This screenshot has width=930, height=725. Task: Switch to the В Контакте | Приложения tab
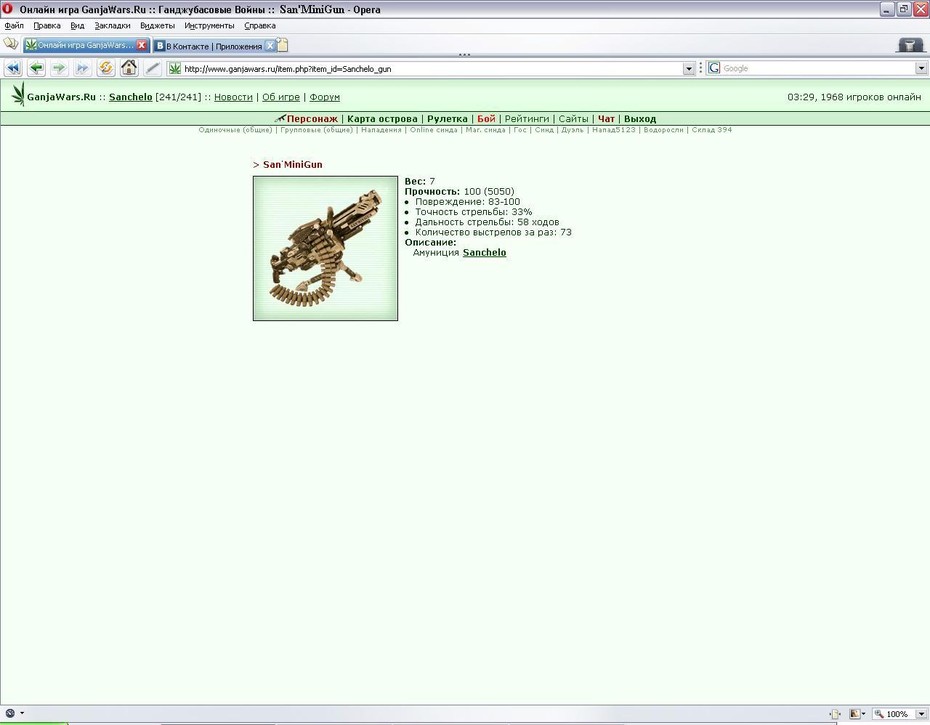click(x=215, y=46)
